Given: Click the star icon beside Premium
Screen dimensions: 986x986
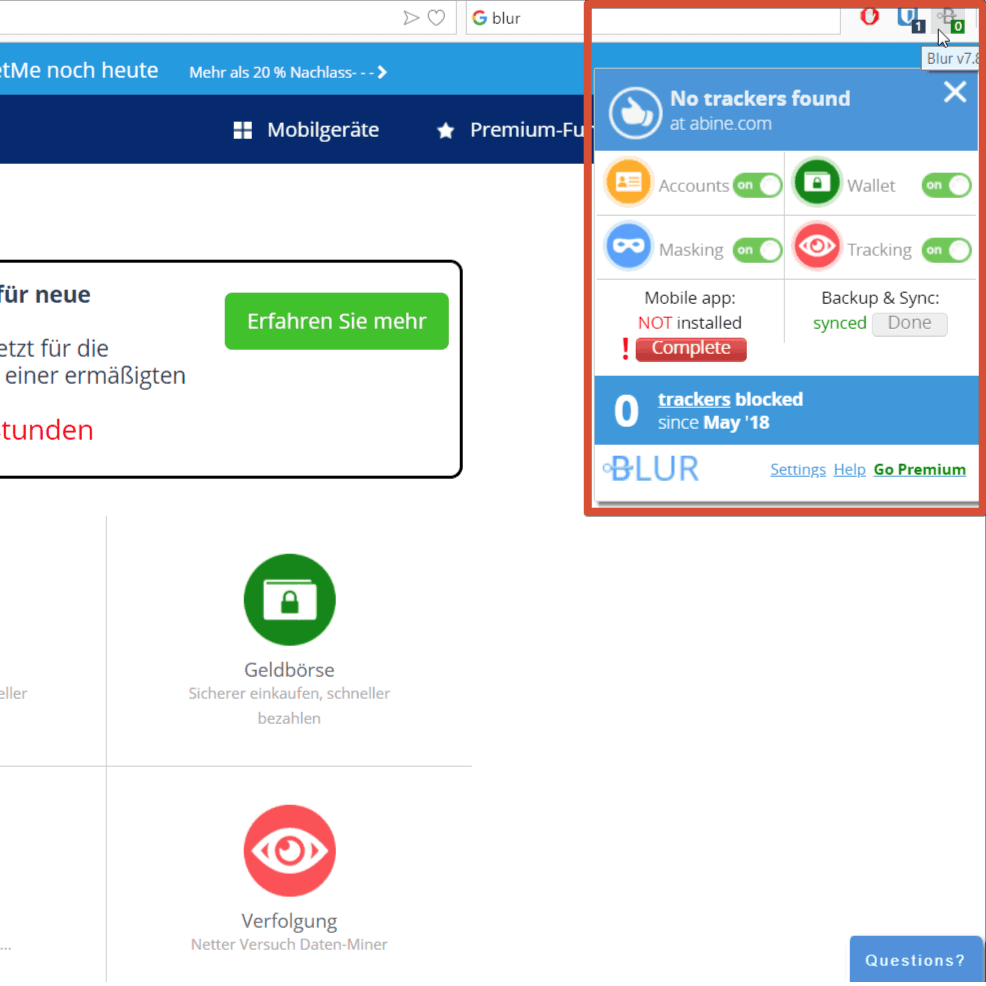Looking at the screenshot, I should tap(445, 130).
